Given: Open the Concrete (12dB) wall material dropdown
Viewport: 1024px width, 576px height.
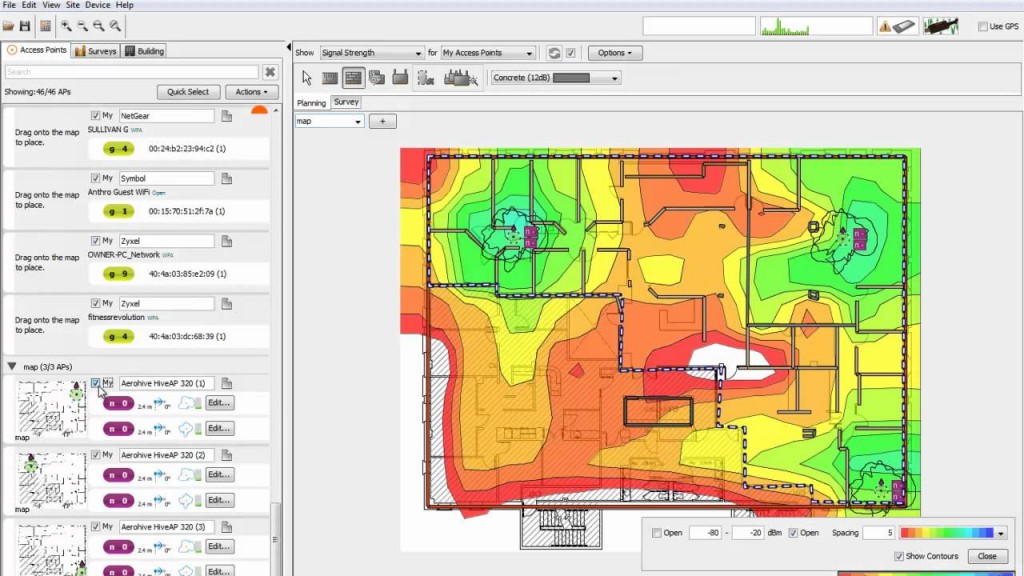Looking at the screenshot, I should click(x=556, y=77).
